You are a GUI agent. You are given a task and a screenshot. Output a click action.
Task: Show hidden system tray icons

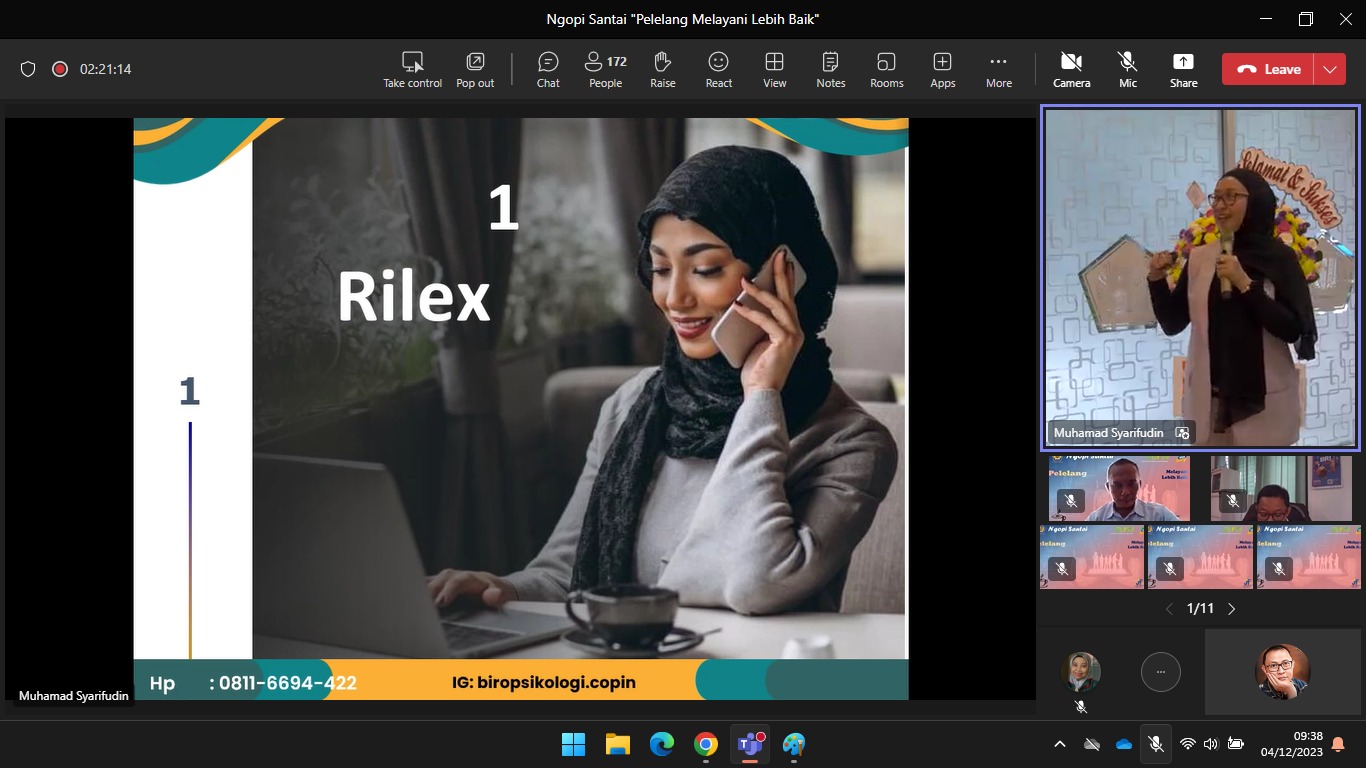click(x=1060, y=744)
